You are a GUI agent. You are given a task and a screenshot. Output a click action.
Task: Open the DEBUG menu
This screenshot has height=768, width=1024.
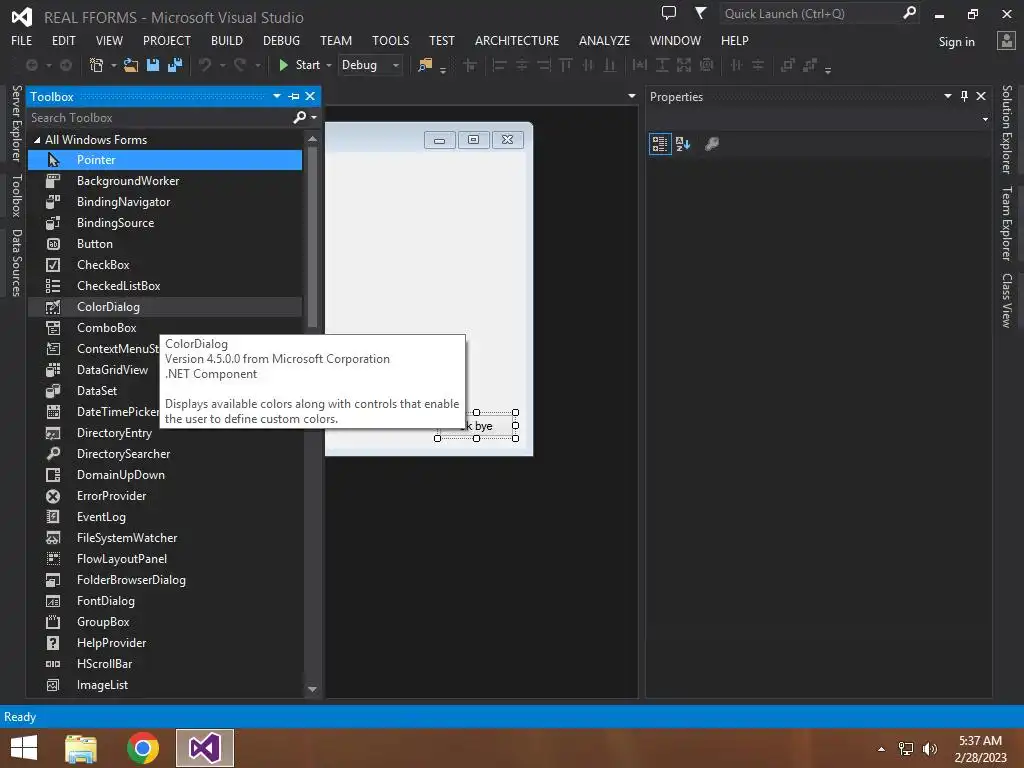point(281,40)
